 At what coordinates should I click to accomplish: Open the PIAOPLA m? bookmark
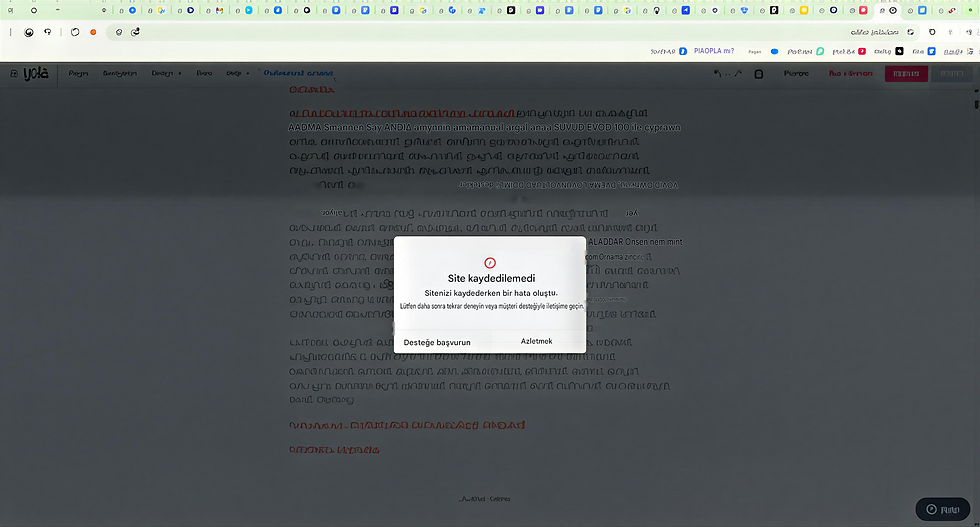pyautogui.click(x=713, y=51)
